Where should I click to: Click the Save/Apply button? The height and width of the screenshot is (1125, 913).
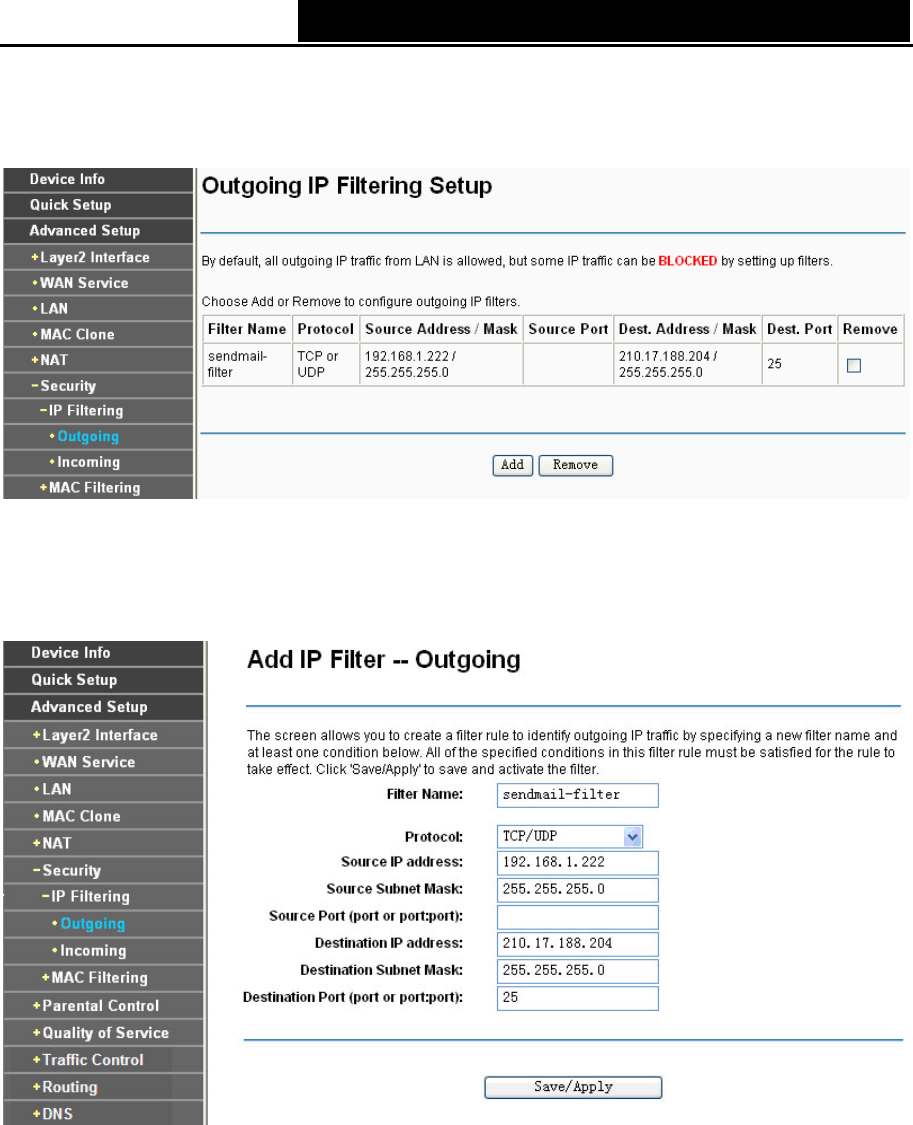pyautogui.click(x=573, y=1087)
